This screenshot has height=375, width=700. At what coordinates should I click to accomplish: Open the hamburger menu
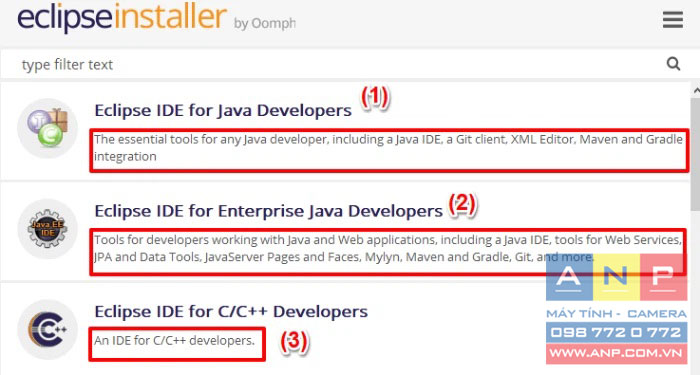pyautogui.click(x=672, y=20)
